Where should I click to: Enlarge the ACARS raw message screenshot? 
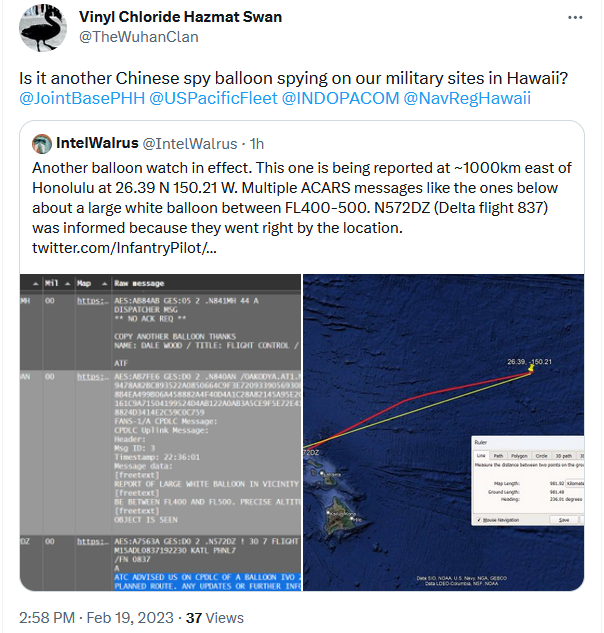click(160, 432)
